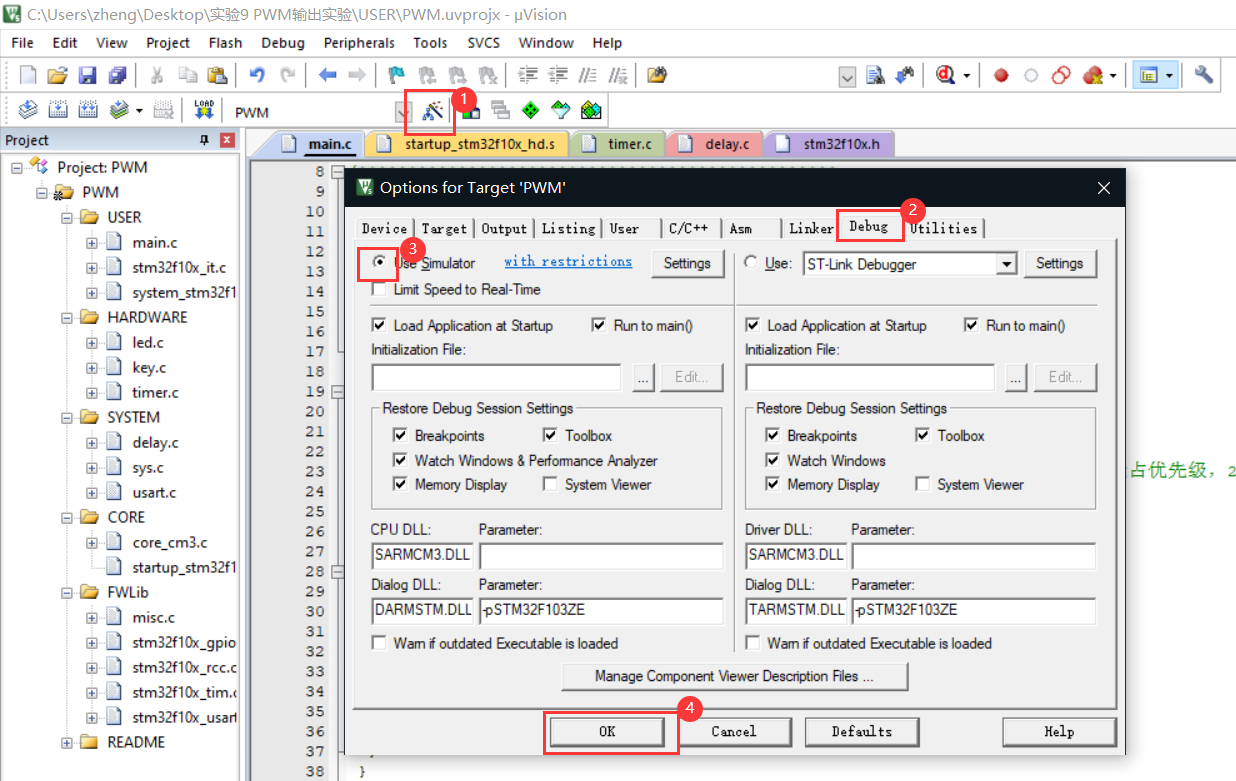The image size is (1236, 781).
Task: Click the simulator Initialization File input field
Action: 496,377
